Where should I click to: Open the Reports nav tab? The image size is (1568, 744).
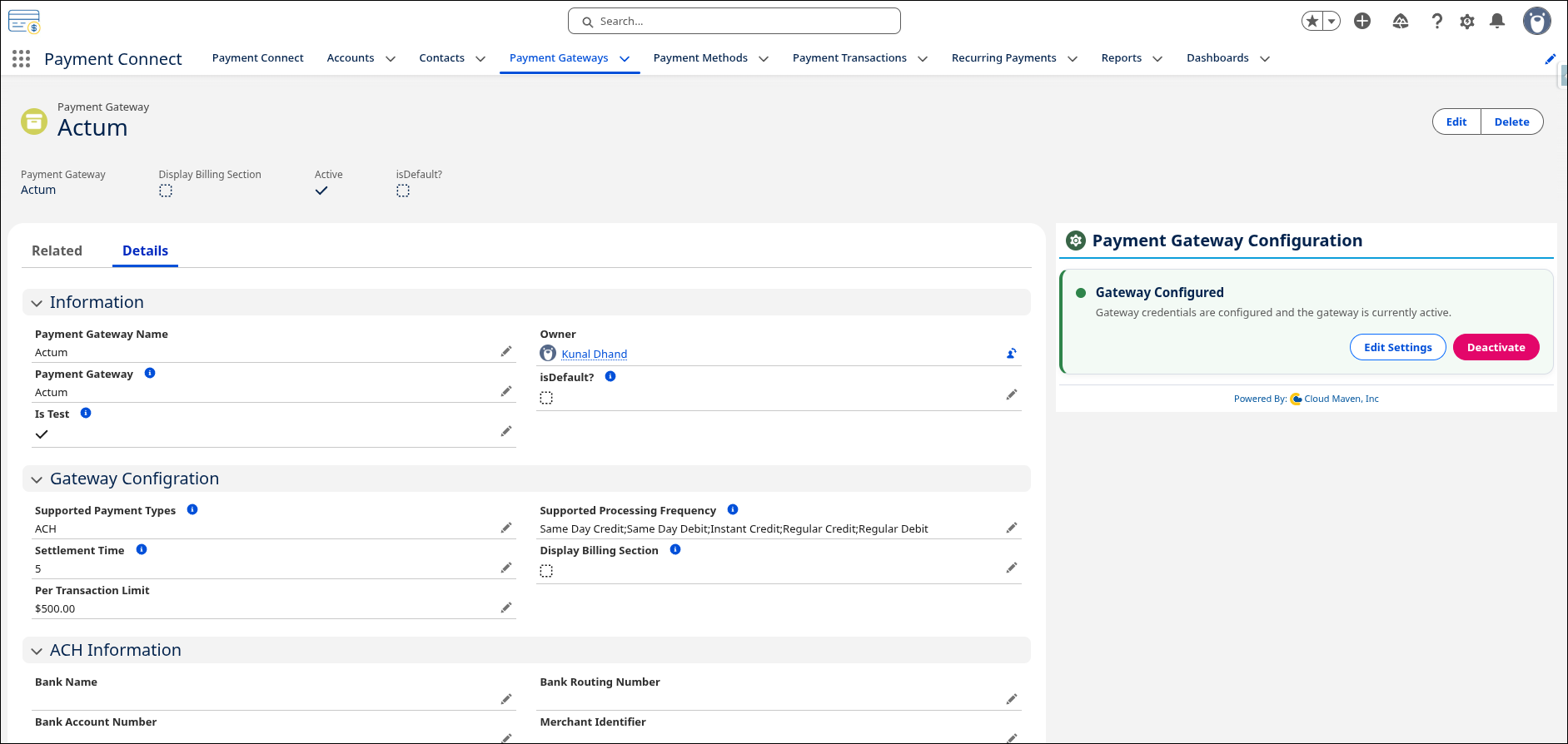tap(1122, 58)
